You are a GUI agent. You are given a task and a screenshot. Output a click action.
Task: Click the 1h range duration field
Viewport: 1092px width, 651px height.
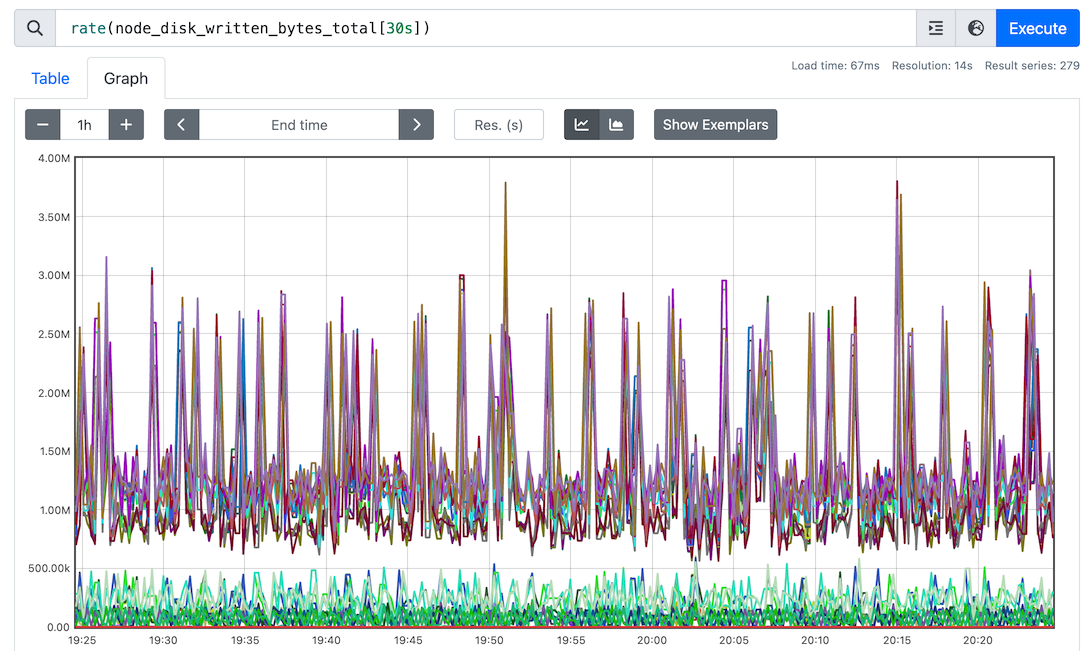[x=85, y=125]
